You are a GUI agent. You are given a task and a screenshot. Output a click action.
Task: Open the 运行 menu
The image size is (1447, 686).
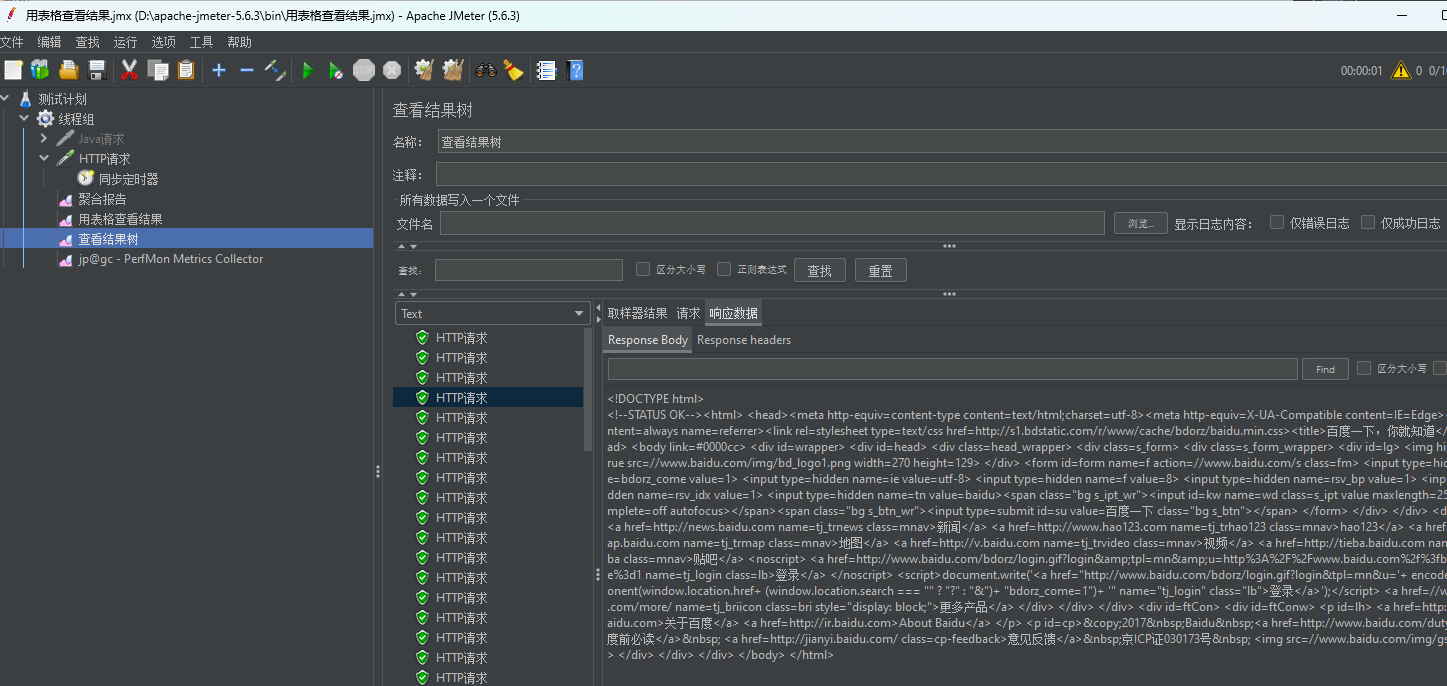125,42
